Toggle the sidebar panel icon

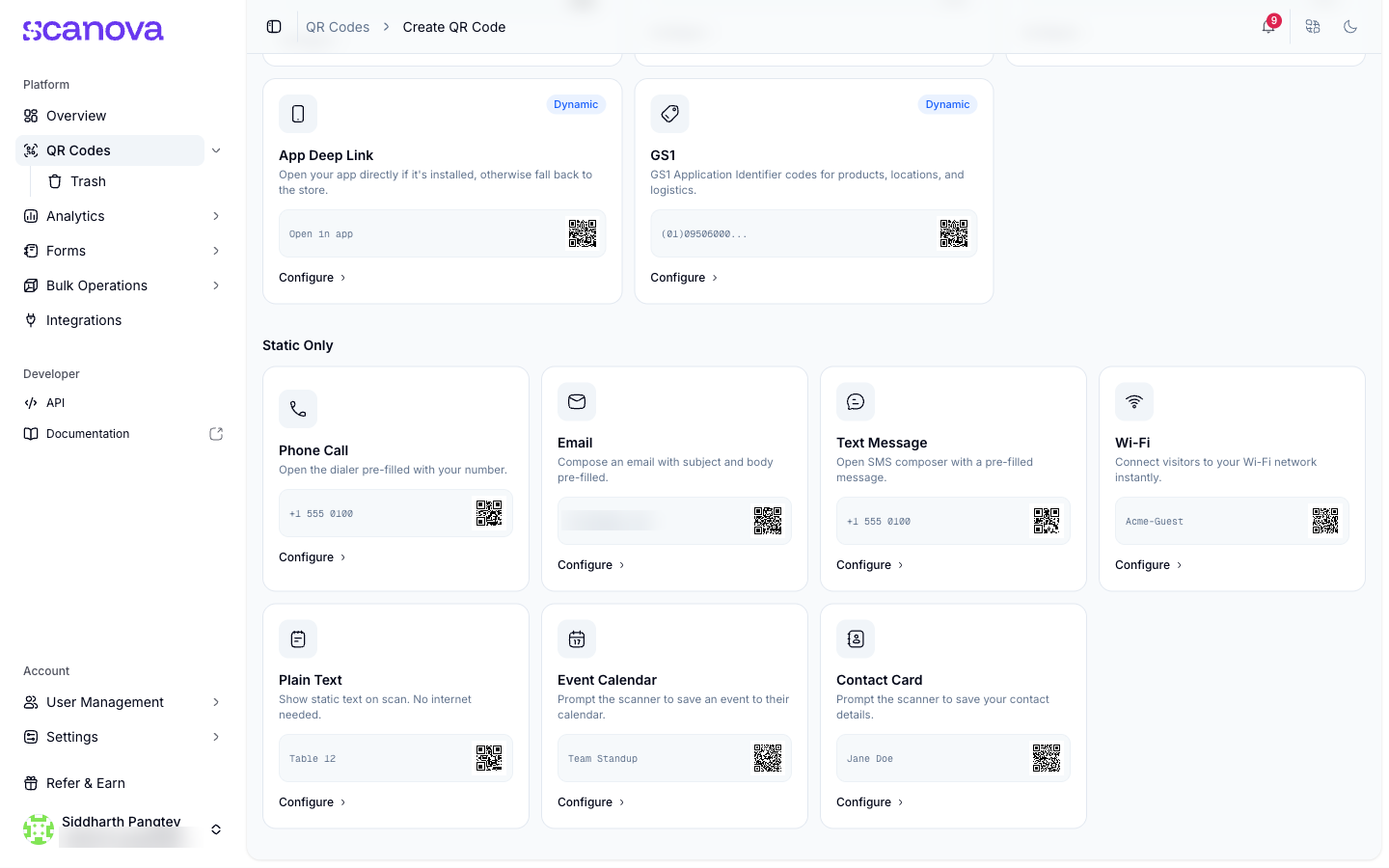(x=274, y=27)
